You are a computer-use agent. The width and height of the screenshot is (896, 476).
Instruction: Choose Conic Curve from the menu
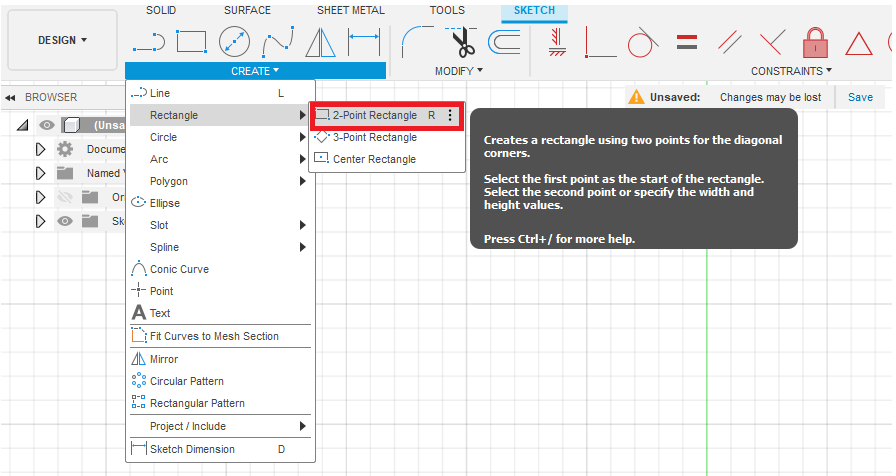[221, 269]
